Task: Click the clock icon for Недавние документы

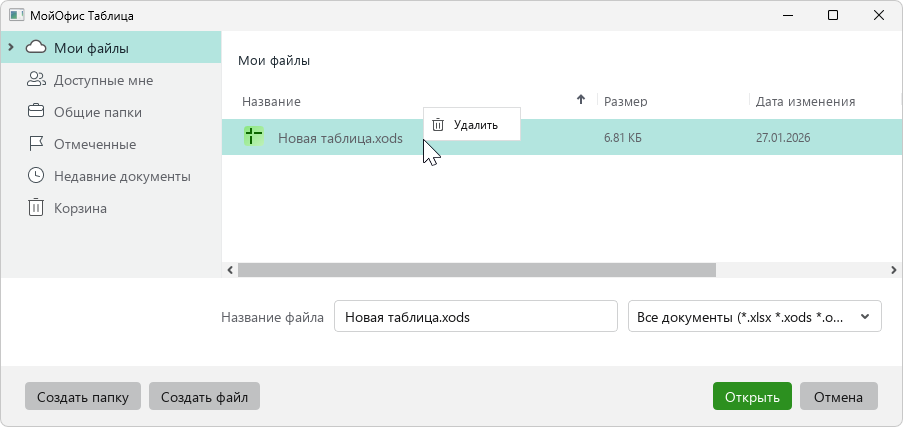Action: [36, 176]
